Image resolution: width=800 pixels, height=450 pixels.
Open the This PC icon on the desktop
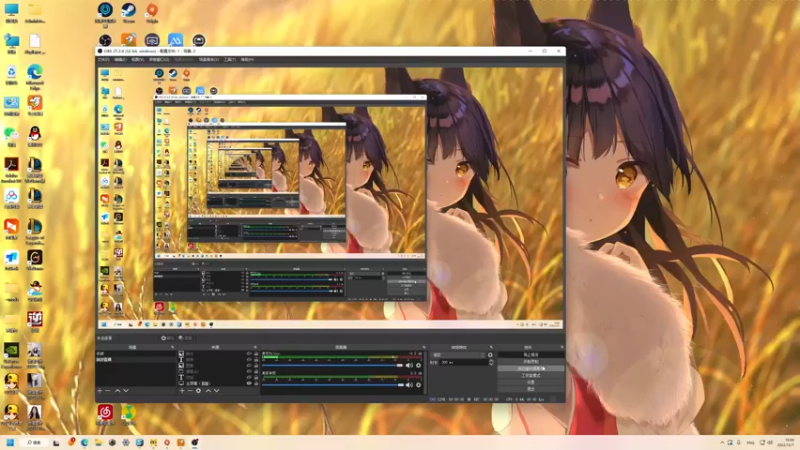point(11,13)
